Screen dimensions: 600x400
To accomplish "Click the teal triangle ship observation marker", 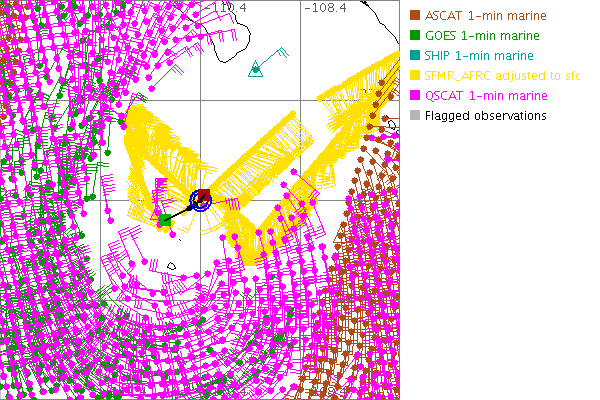I will point(256,69).
